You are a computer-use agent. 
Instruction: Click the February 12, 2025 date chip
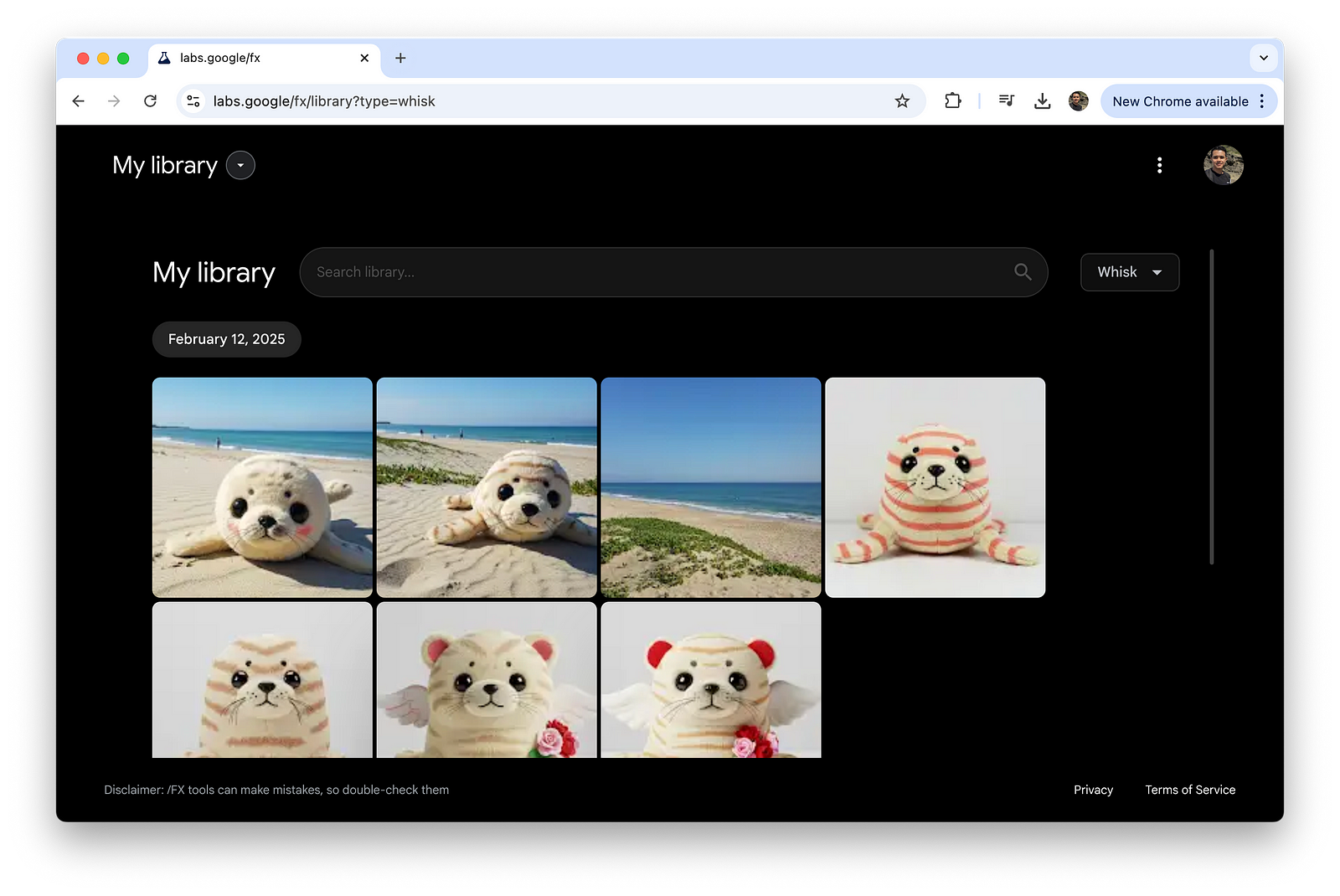[226, 339]
